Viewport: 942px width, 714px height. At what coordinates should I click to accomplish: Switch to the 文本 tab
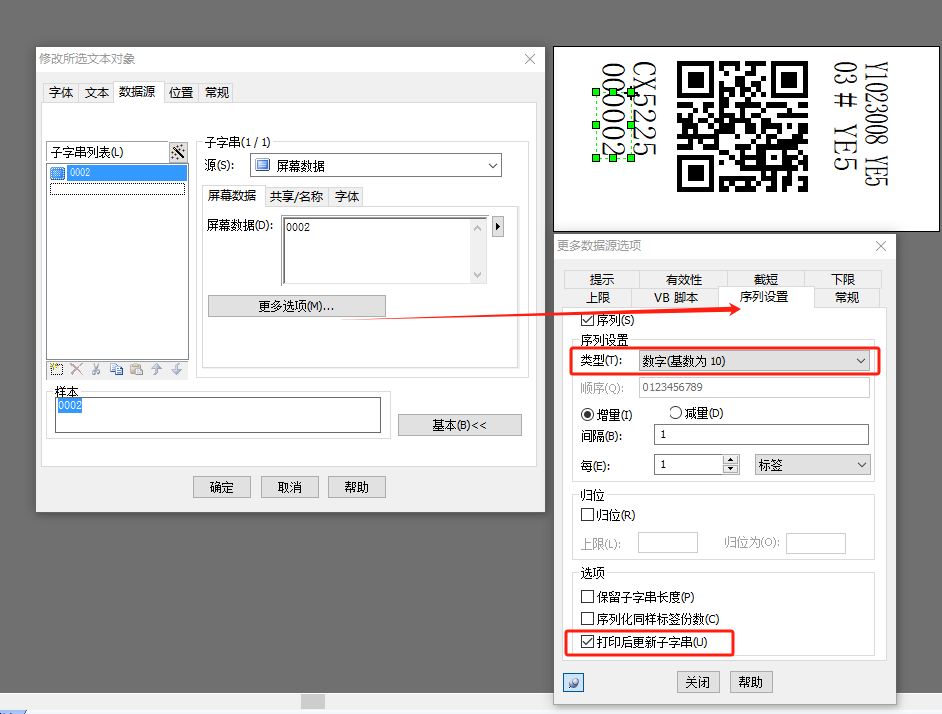click(96, 93)
